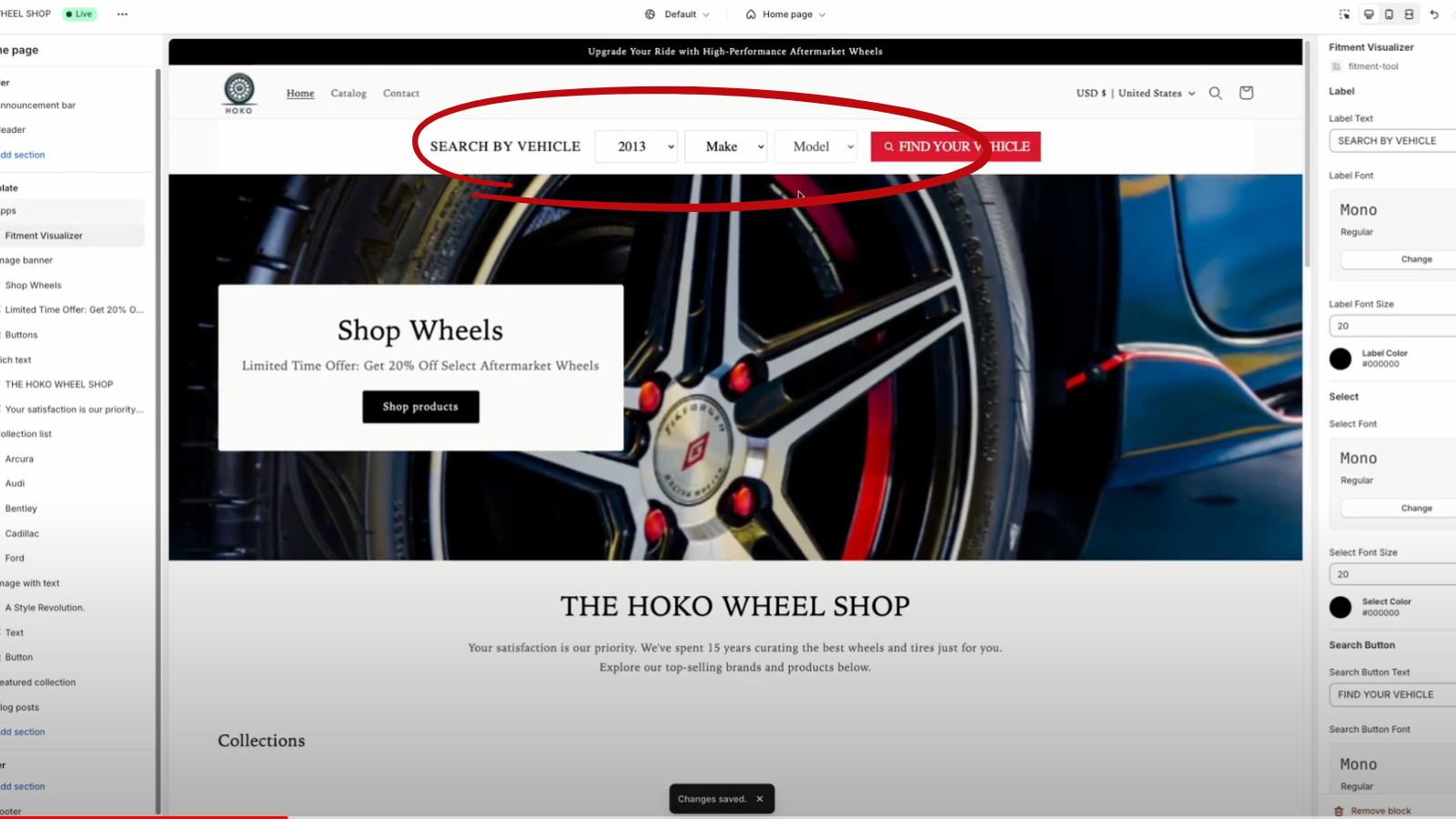Click the Shop products button
Screen dimensions: 1456x819
pyautogui.click(x=420, y=407)
